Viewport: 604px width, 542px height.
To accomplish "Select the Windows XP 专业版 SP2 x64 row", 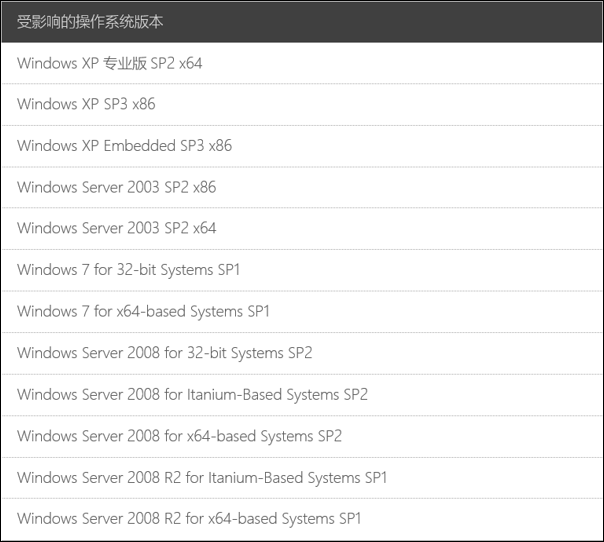I will [302, 63].
